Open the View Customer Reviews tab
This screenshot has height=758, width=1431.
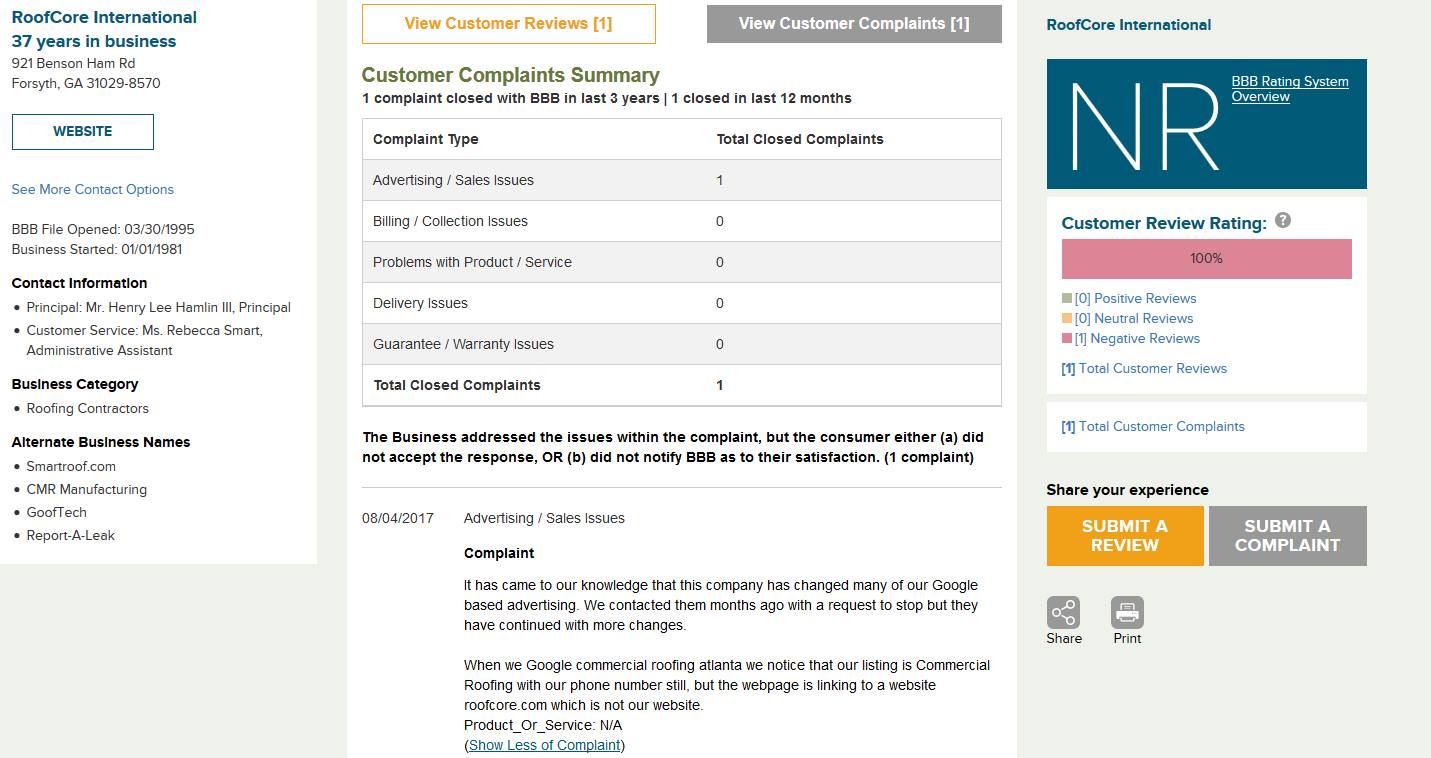(508, 24)
